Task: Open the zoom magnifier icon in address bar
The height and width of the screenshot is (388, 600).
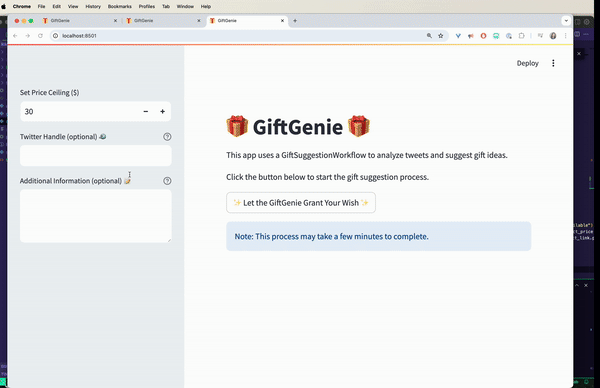Action: [429, 36]
